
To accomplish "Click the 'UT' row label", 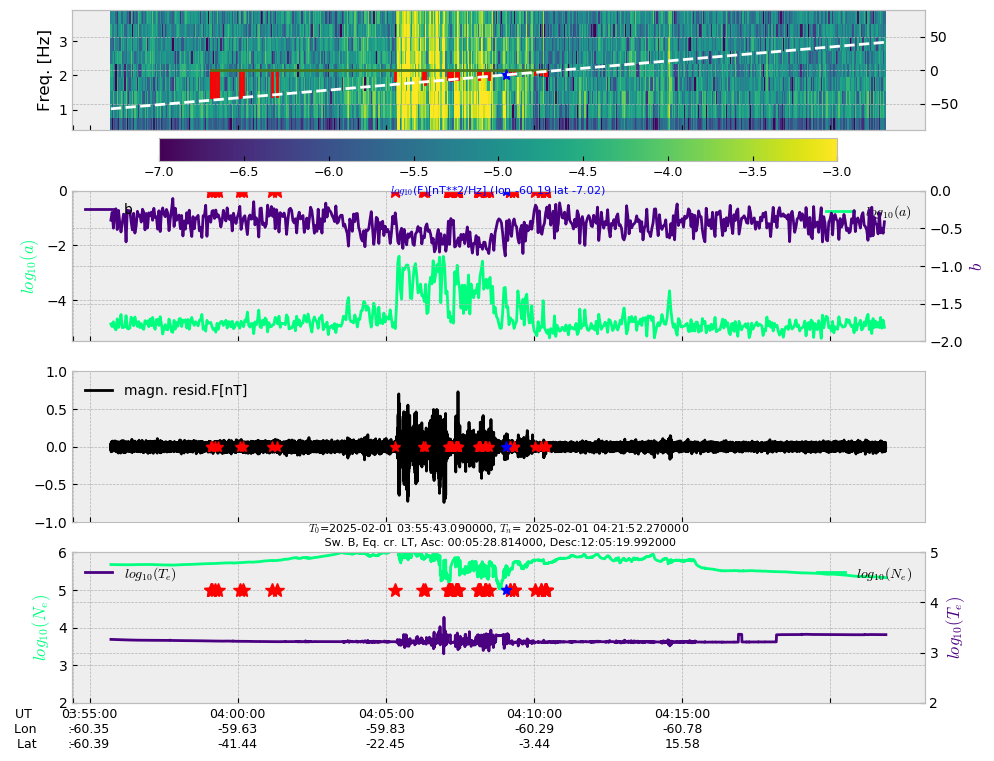I will coord(23,713).
